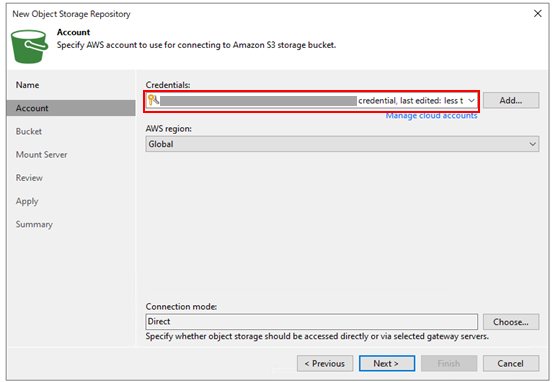
Task: Click the 'AWS region:' label
Action: tap(169, 129)
